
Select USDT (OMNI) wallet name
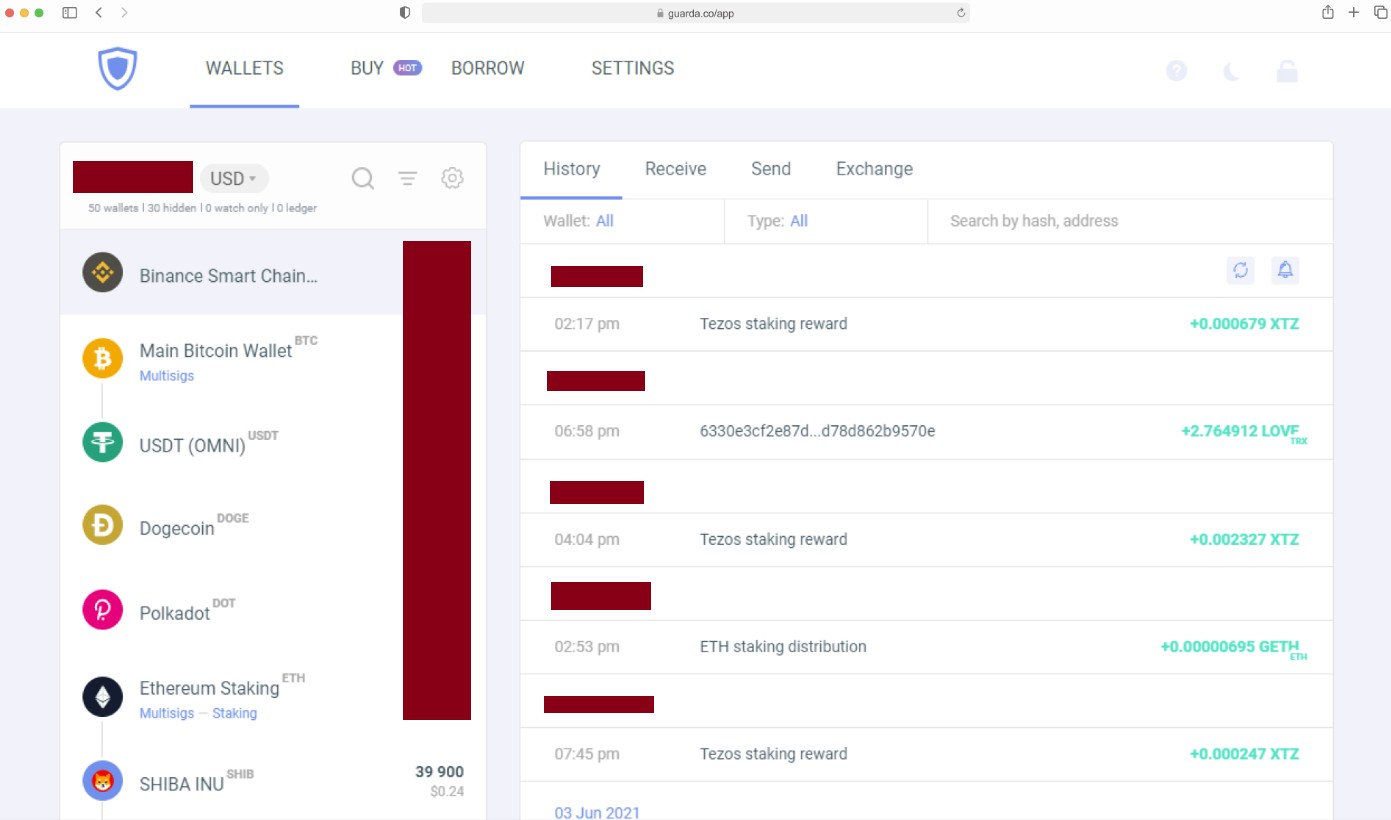pos(192,446)
